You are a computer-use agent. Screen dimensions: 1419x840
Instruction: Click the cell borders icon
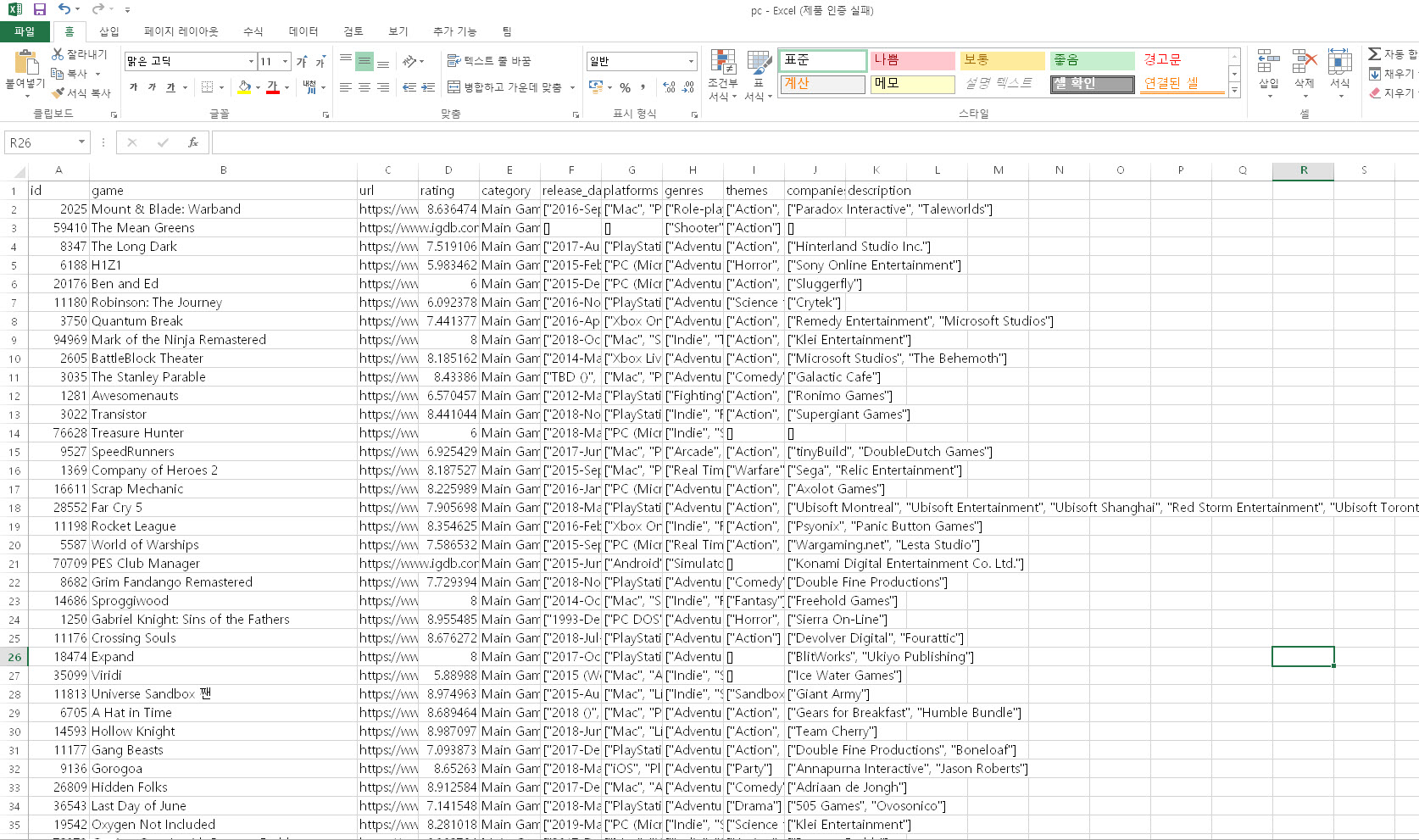pos(207,87)
